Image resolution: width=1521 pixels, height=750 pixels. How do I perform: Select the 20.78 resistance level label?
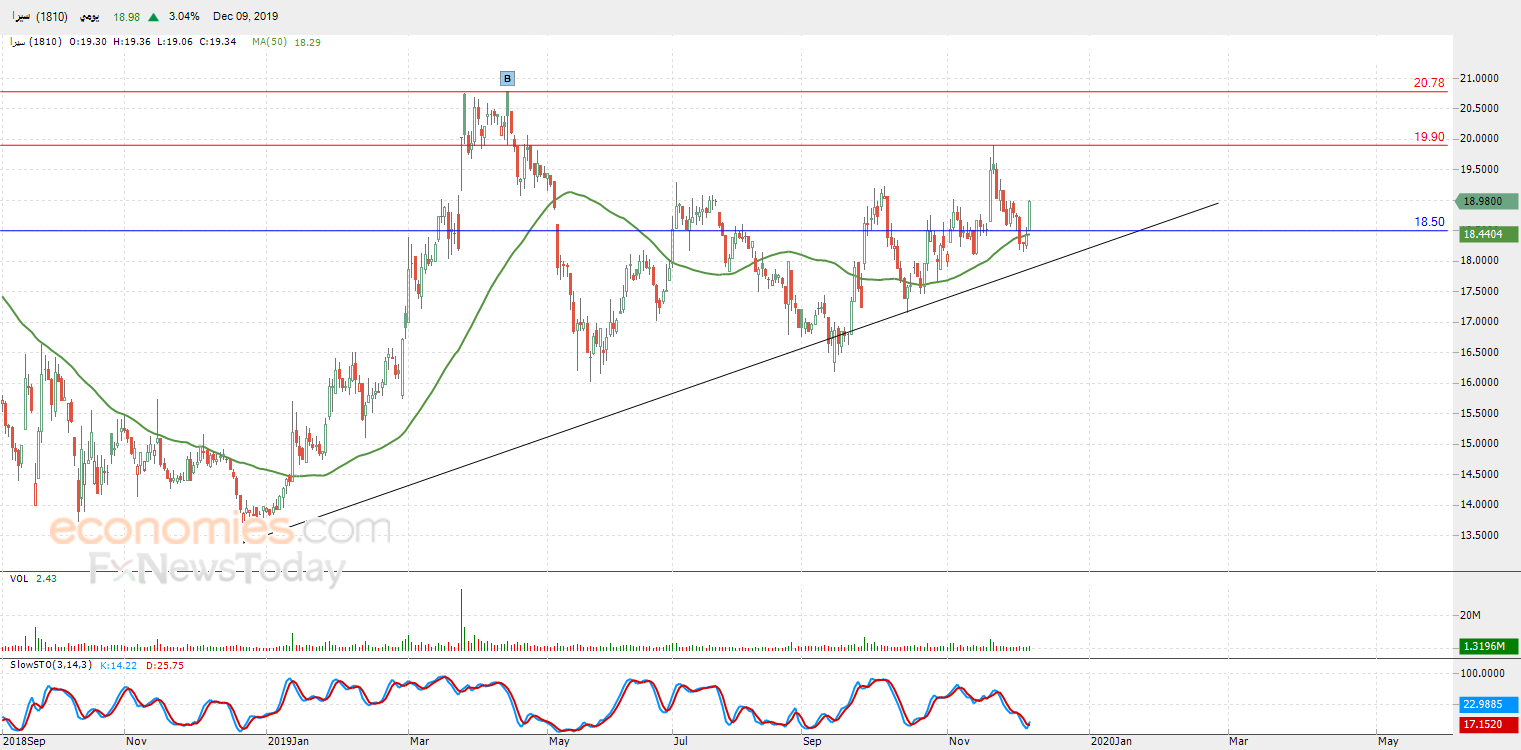(x=1429, y=83)
